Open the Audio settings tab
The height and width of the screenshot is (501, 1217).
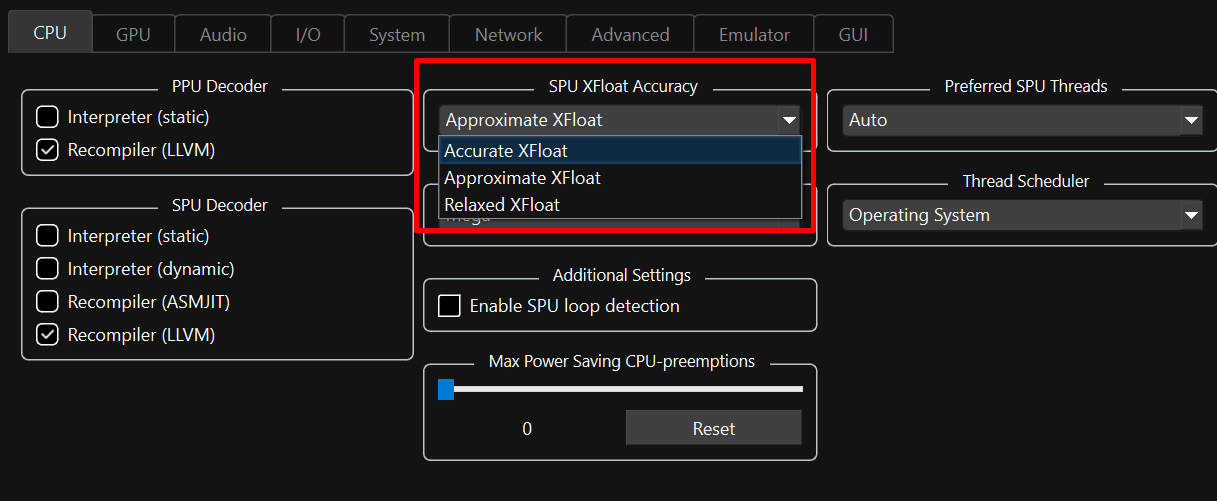click(223, 34)
